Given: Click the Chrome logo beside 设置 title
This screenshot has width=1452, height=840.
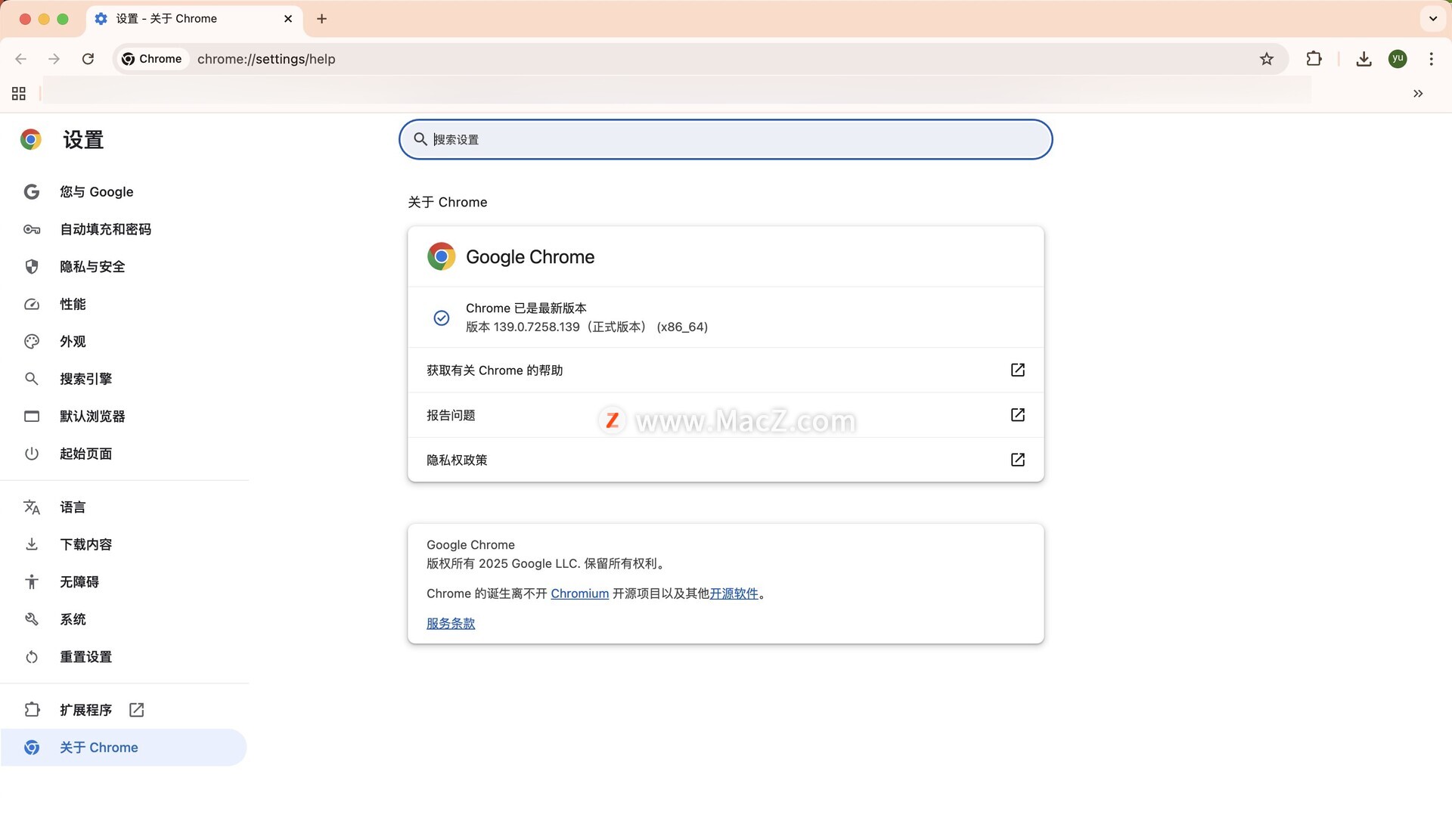Looking at the screenshot, I should (x=31, y=139).
